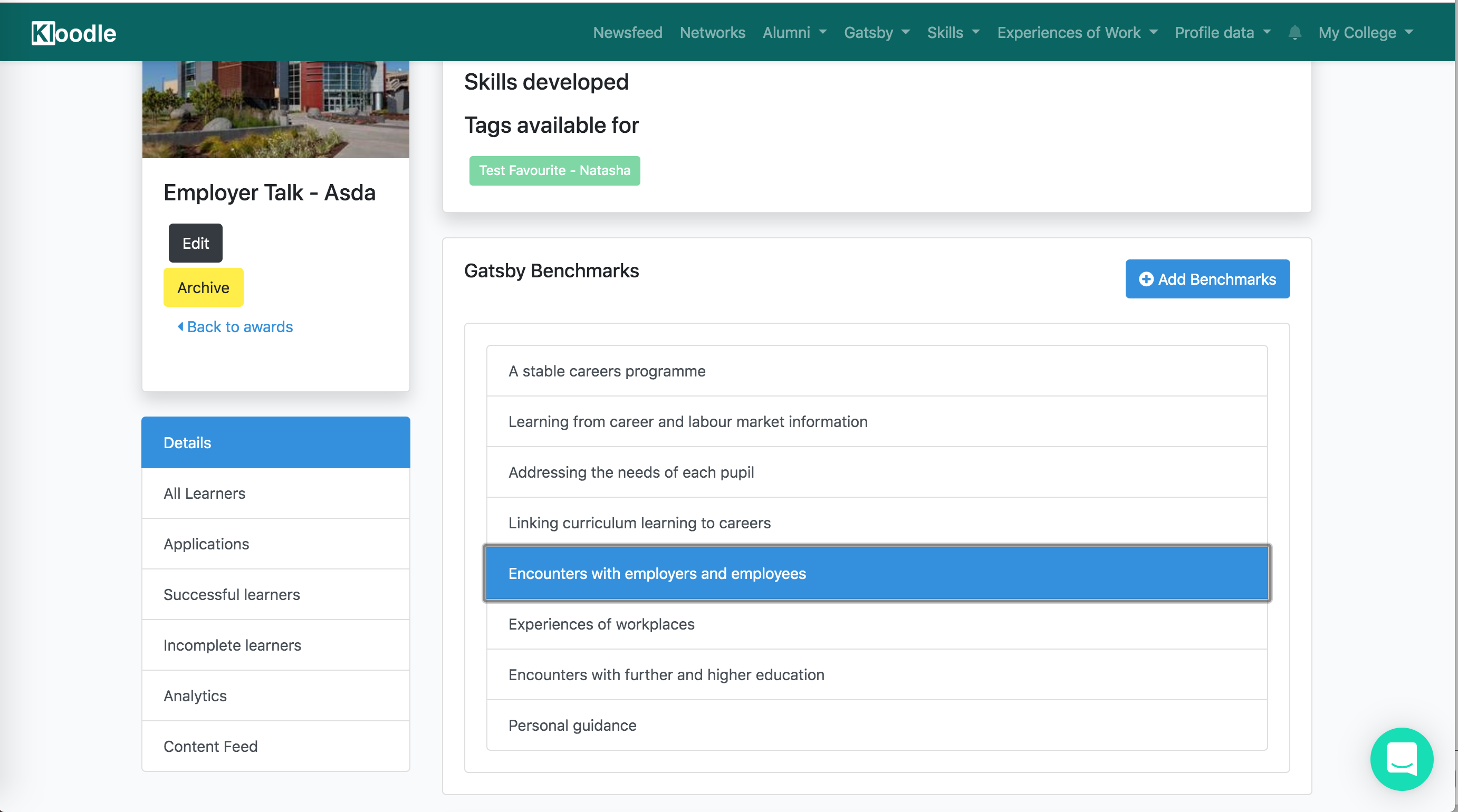Viewport: 1458px width, 812px height.
Task: Click the campus building cover image
Action: tap(276, 109)
